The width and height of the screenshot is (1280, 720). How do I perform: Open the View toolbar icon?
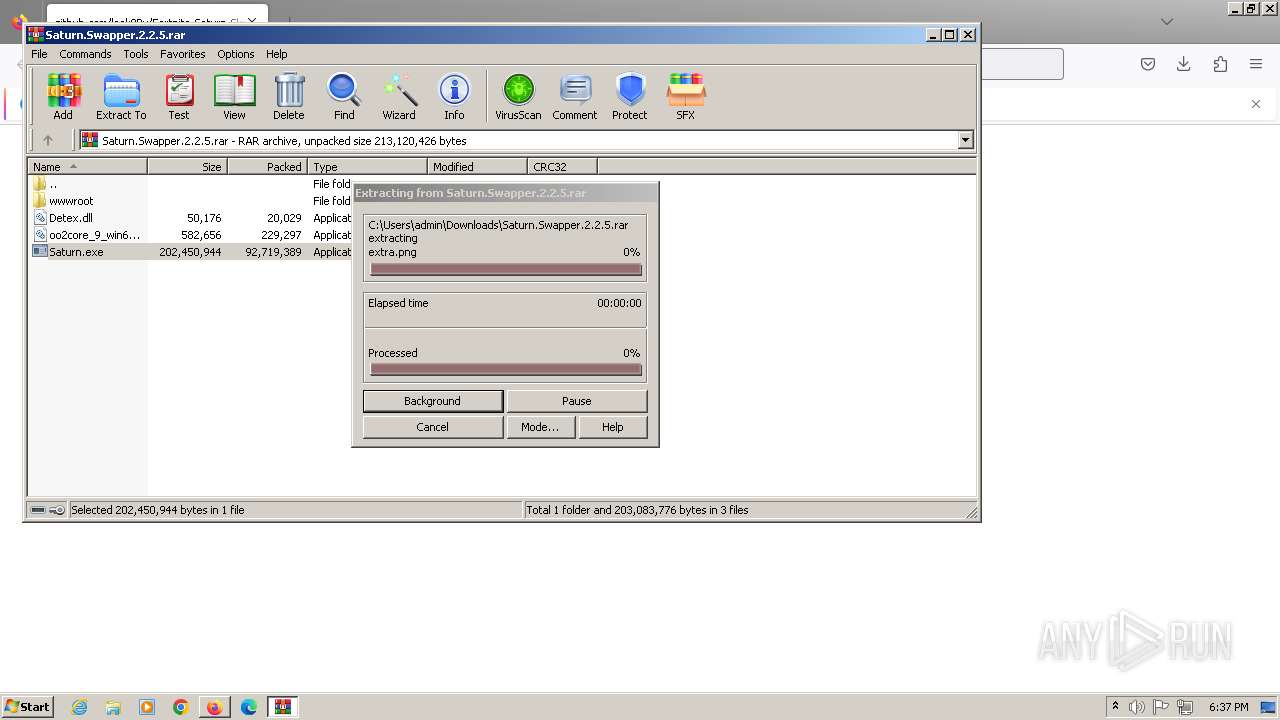pos(234,97)
